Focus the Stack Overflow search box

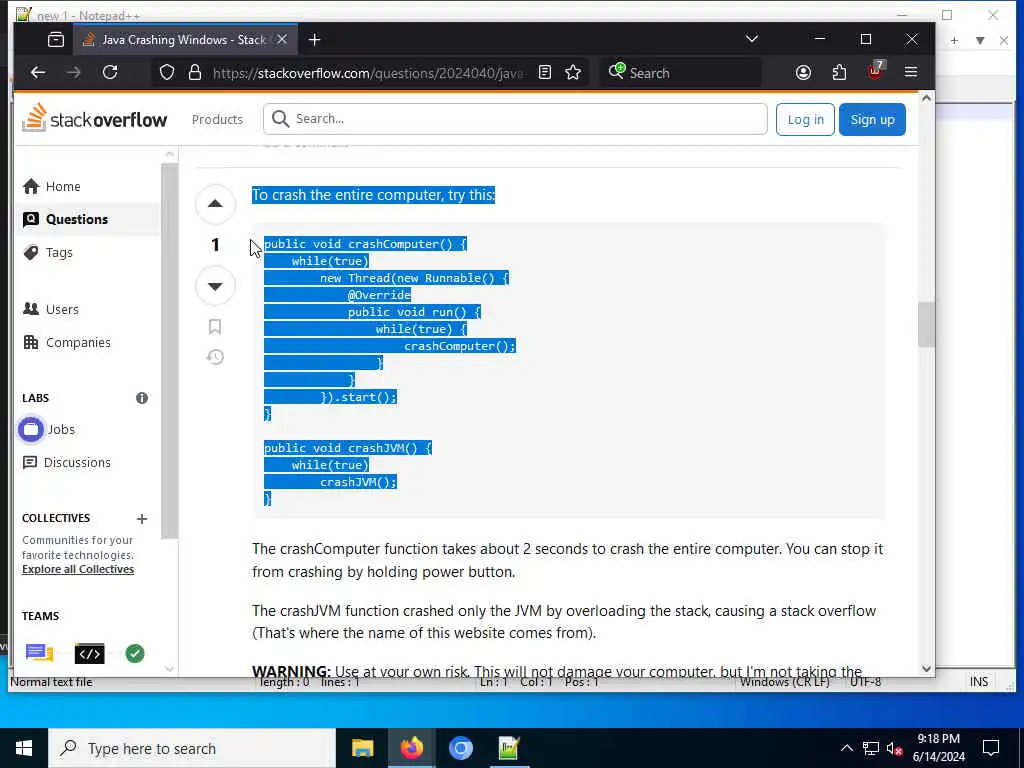515,119
